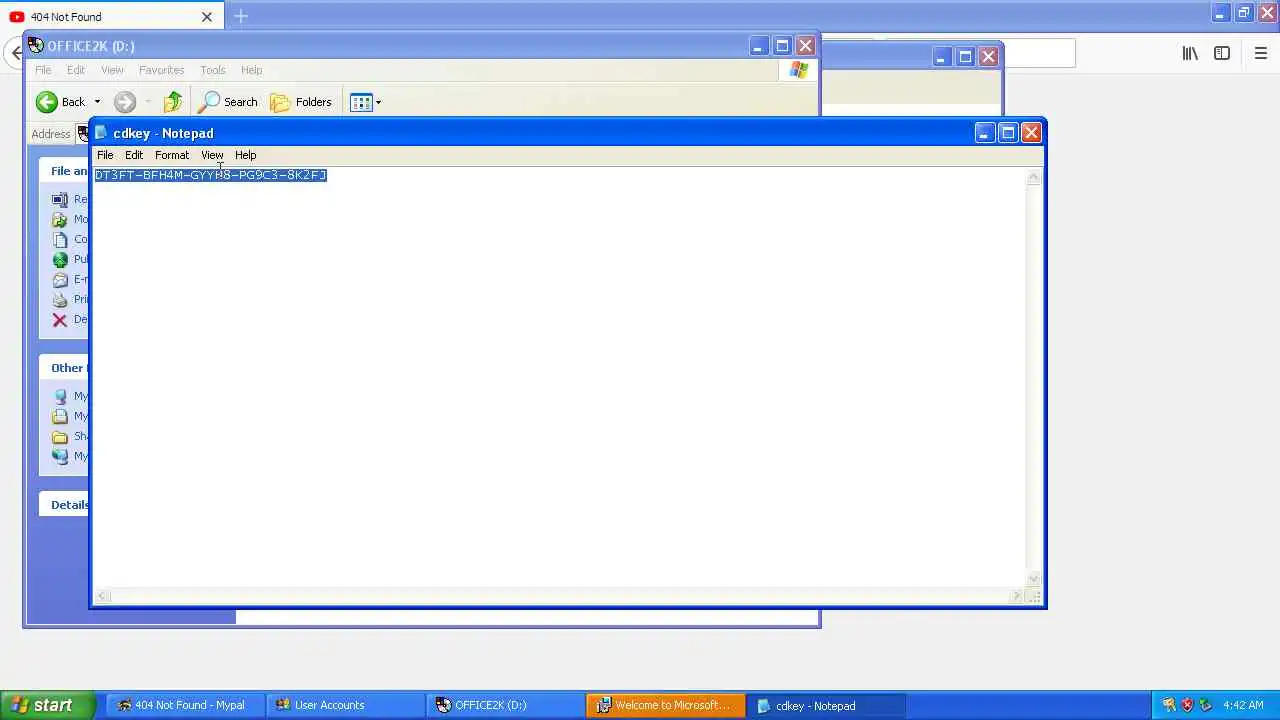Click the 4:42 AM taskbar clock

pyautogui.click(x=1243, y=705)
